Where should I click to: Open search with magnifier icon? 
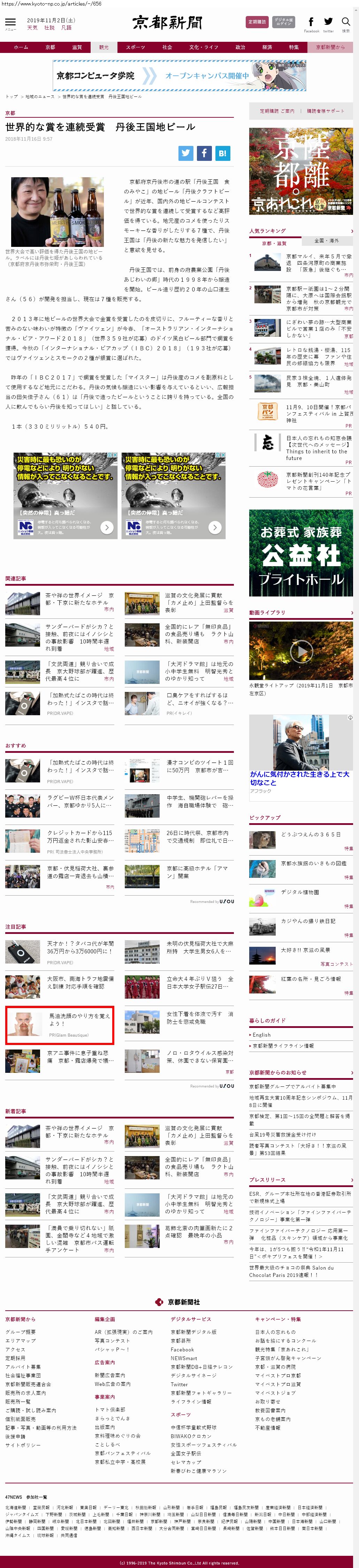coord(346,22)
